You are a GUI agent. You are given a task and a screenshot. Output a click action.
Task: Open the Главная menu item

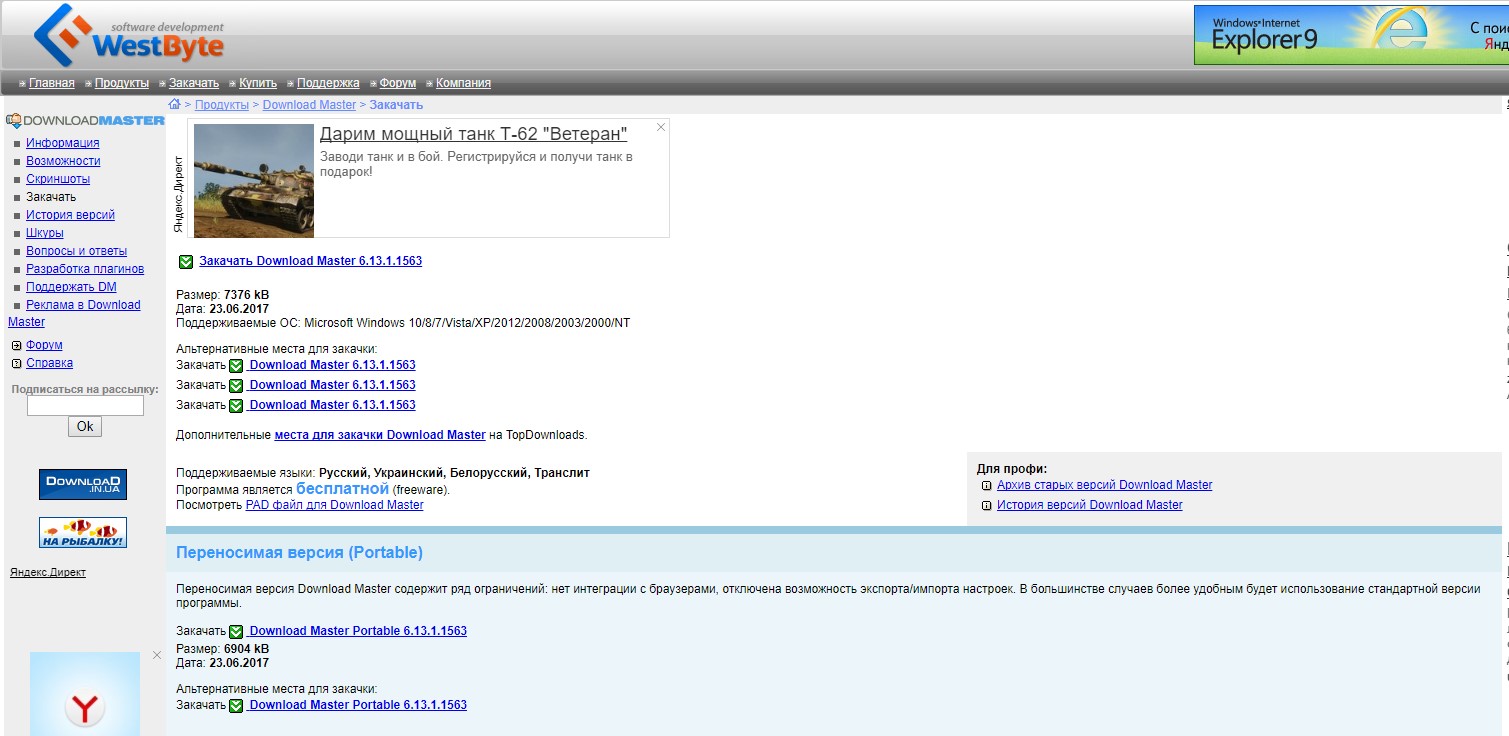[x=52, y=83]
